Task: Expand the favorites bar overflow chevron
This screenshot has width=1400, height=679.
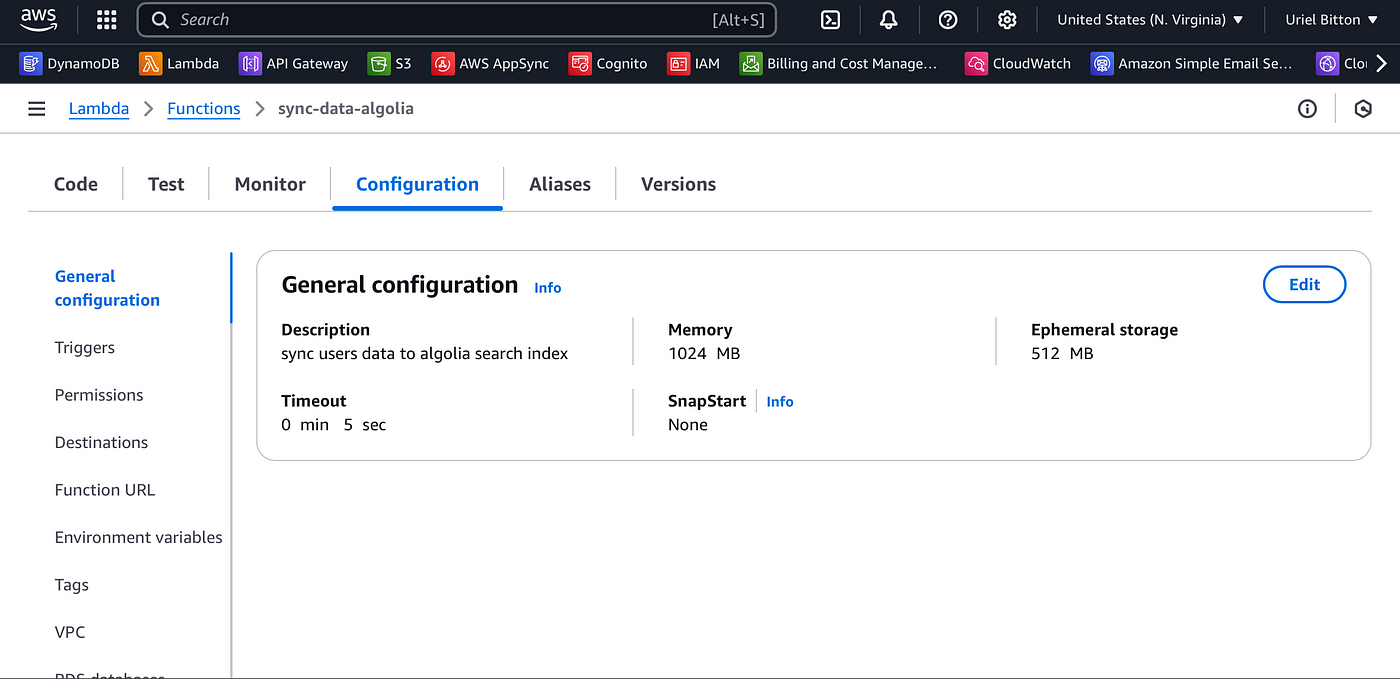Action: tap(1381, 63)
